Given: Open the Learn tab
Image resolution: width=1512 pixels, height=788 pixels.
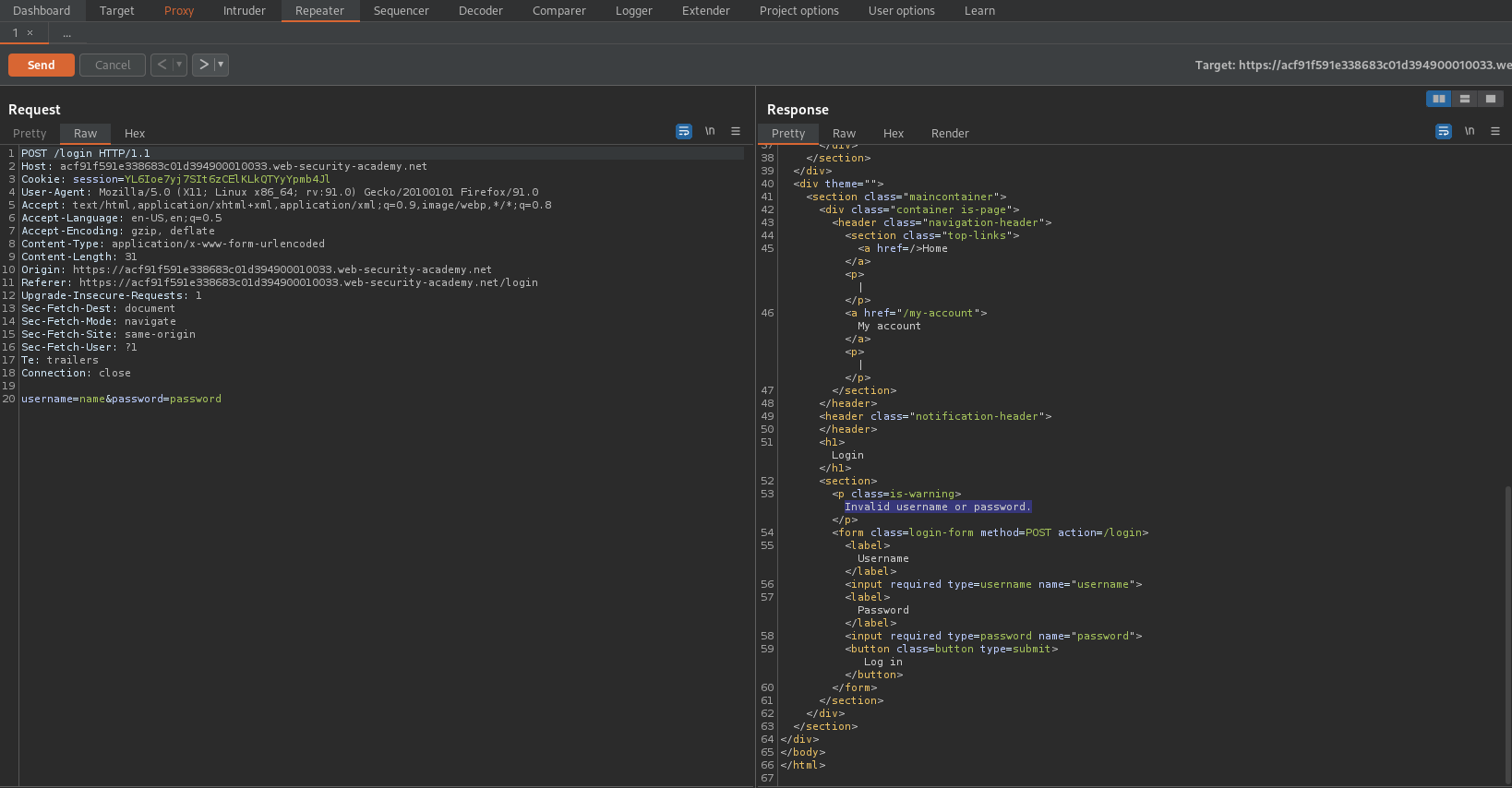Looking at the screenshot, I should pyautogui.click(x=979, y=11).
